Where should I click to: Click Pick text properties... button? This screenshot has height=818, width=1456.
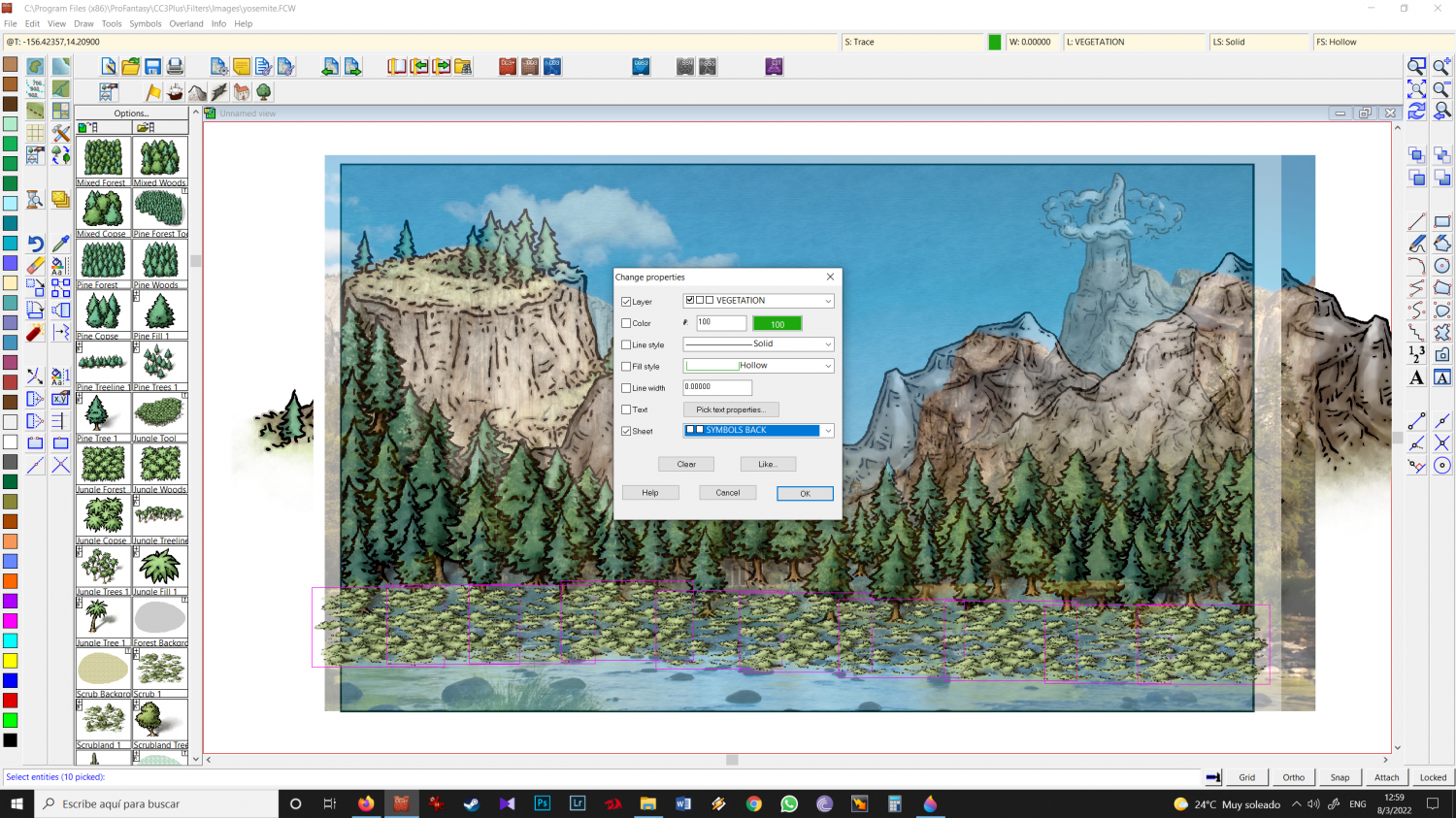[x=731, y=409]
